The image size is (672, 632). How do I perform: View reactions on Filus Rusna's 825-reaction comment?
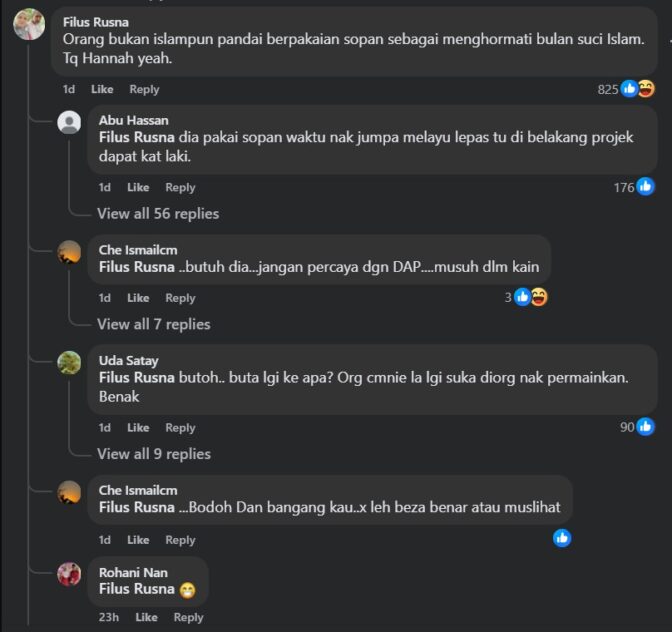click(626, 89)
